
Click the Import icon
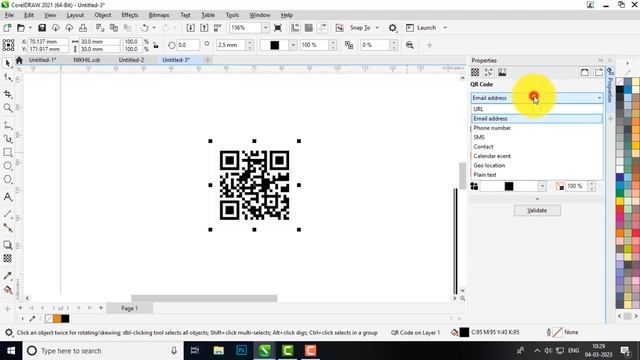[190, 28]
